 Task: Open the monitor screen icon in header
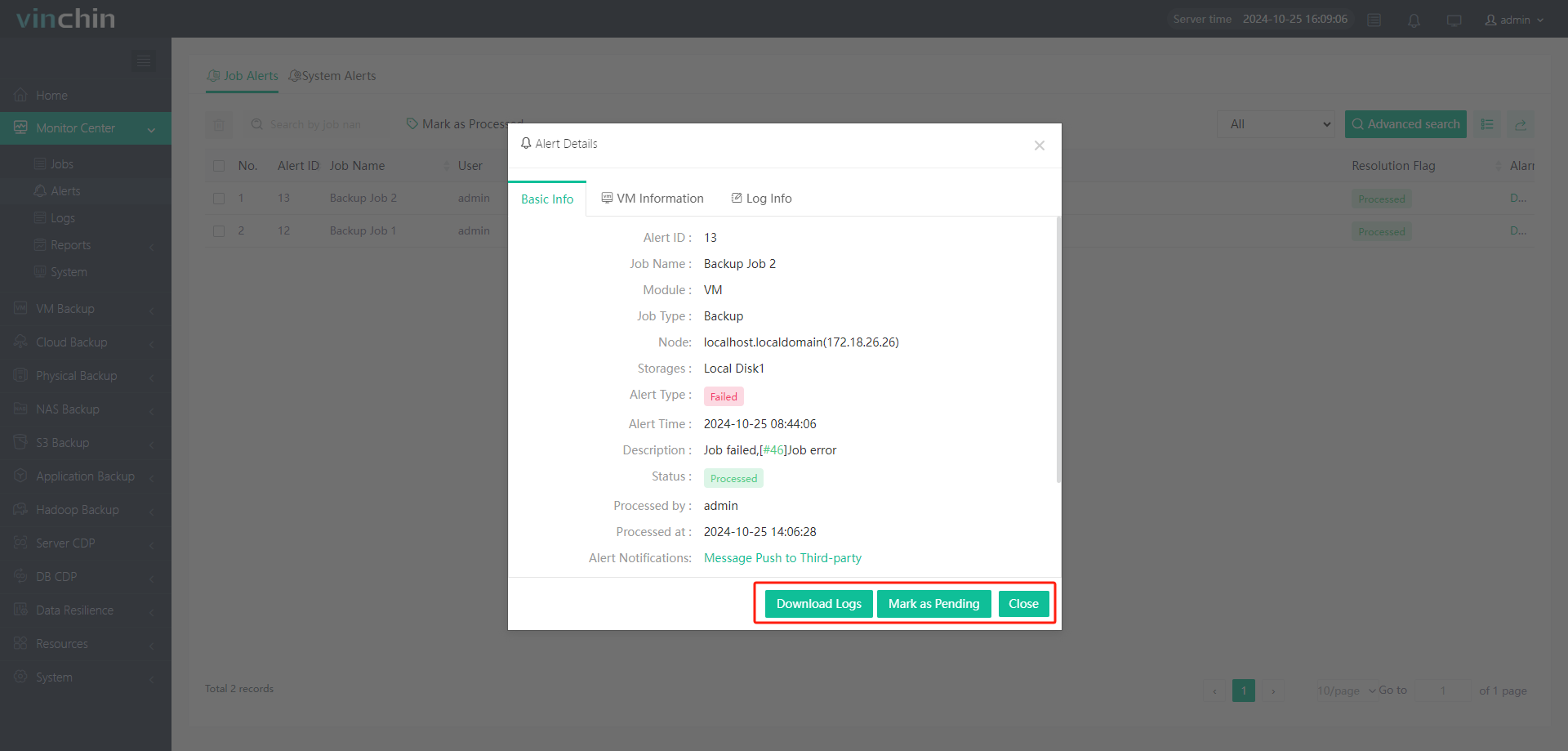click(x=1454, y=20)
